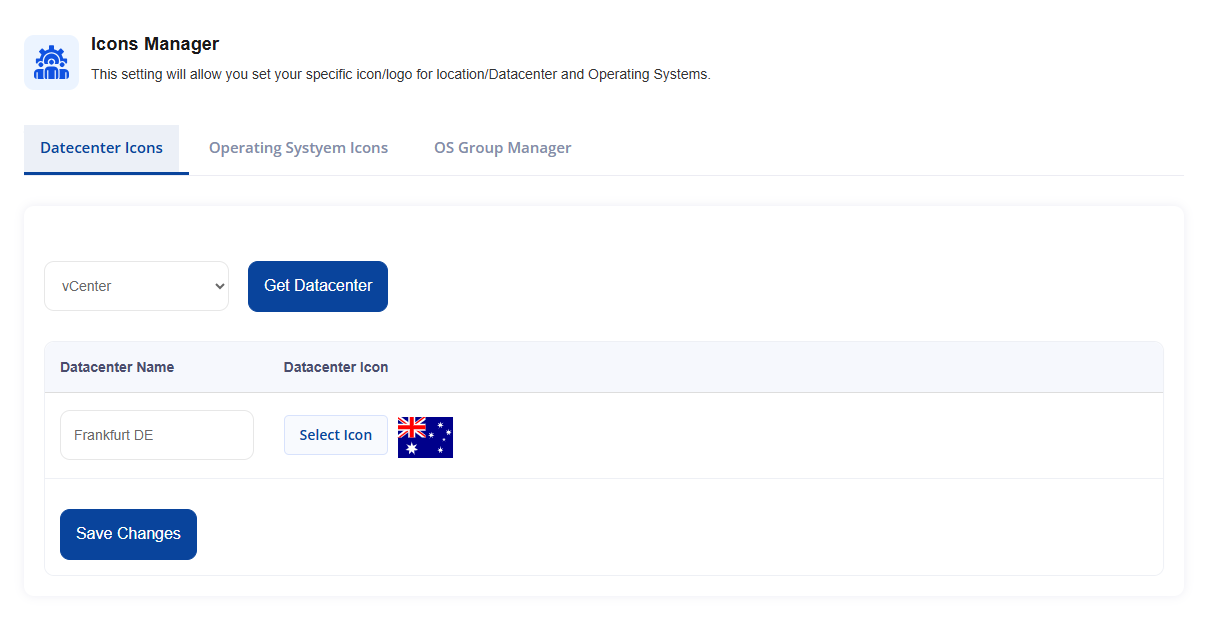
Task: Click the settings description text under the heading
Action: pyautogui.click(x=401, y=74)
